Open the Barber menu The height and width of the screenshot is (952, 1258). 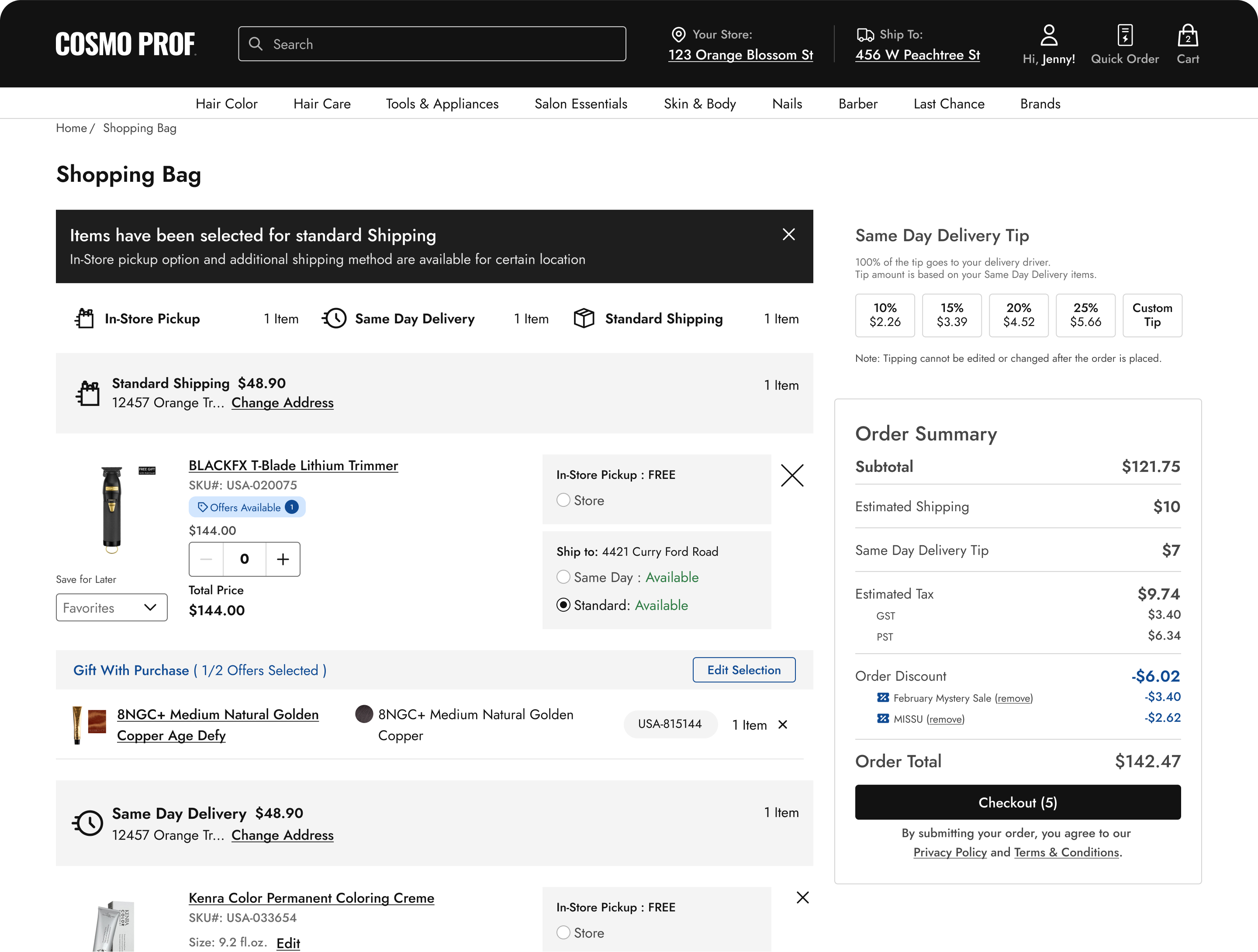click(857, 104)
